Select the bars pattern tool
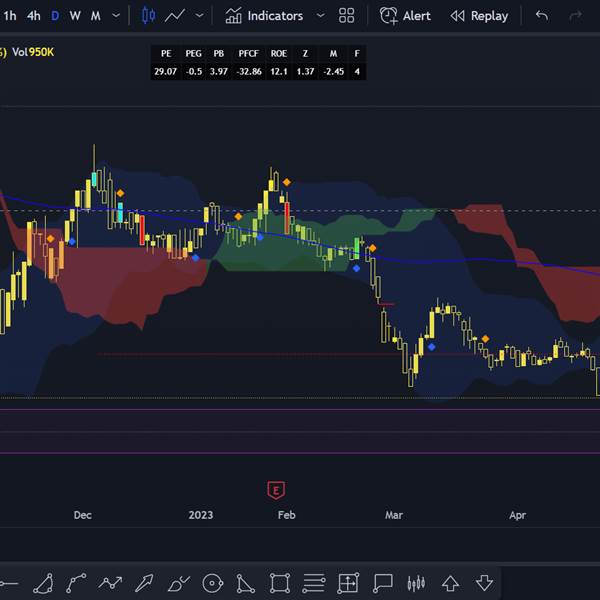 coord(416,583)
